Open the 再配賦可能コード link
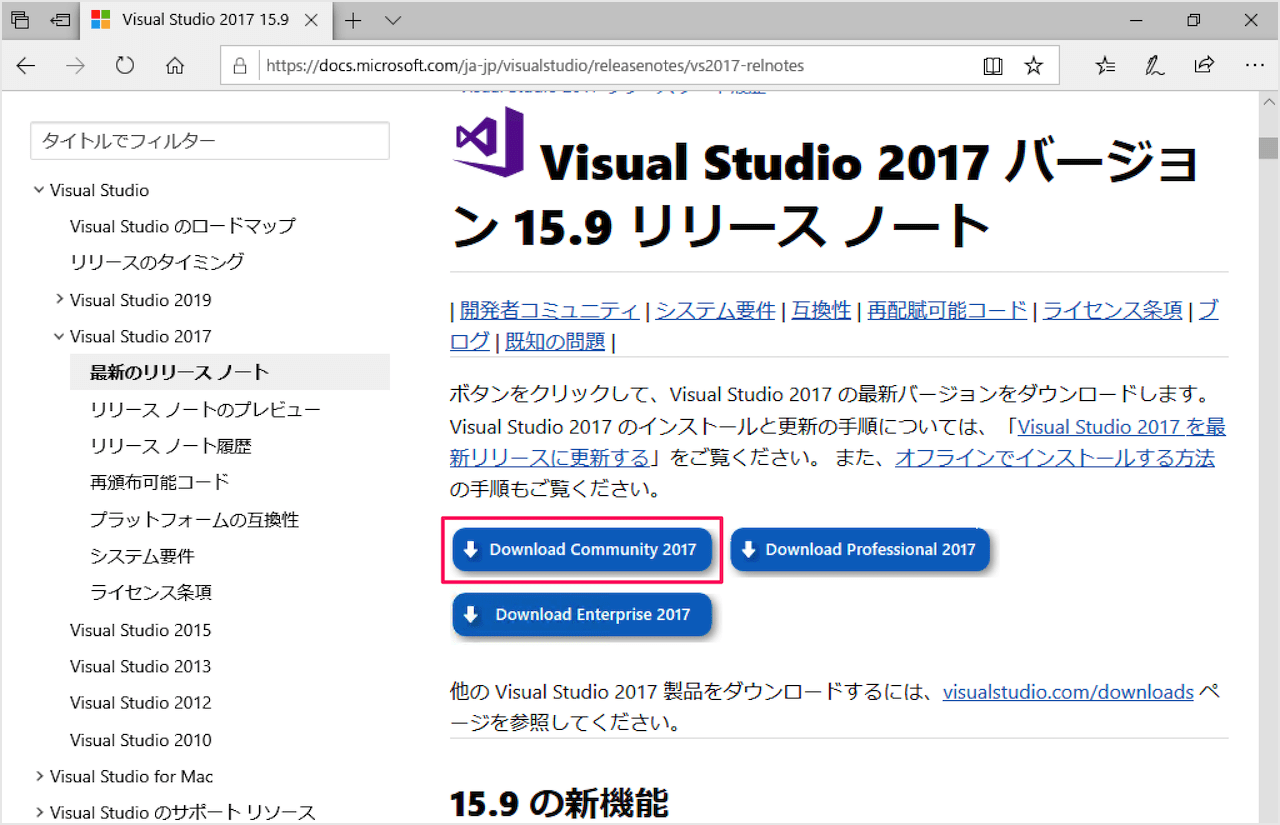1280x825 pixels. click(947, 310)
